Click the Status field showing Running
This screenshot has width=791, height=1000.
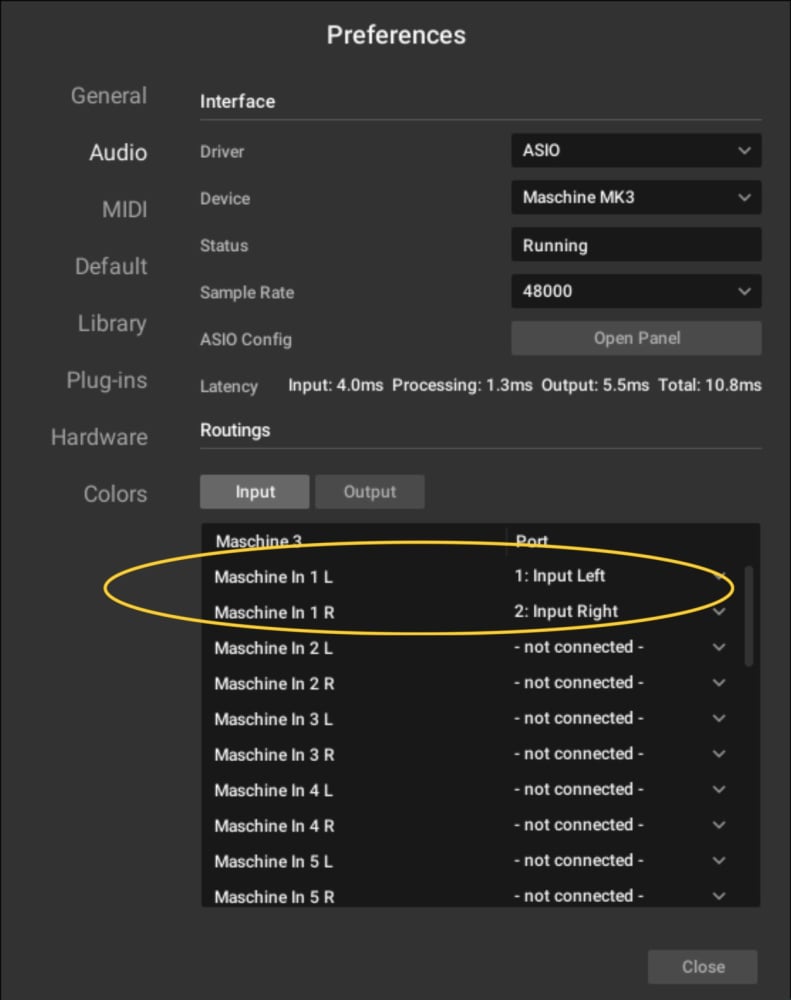[636, 245]
